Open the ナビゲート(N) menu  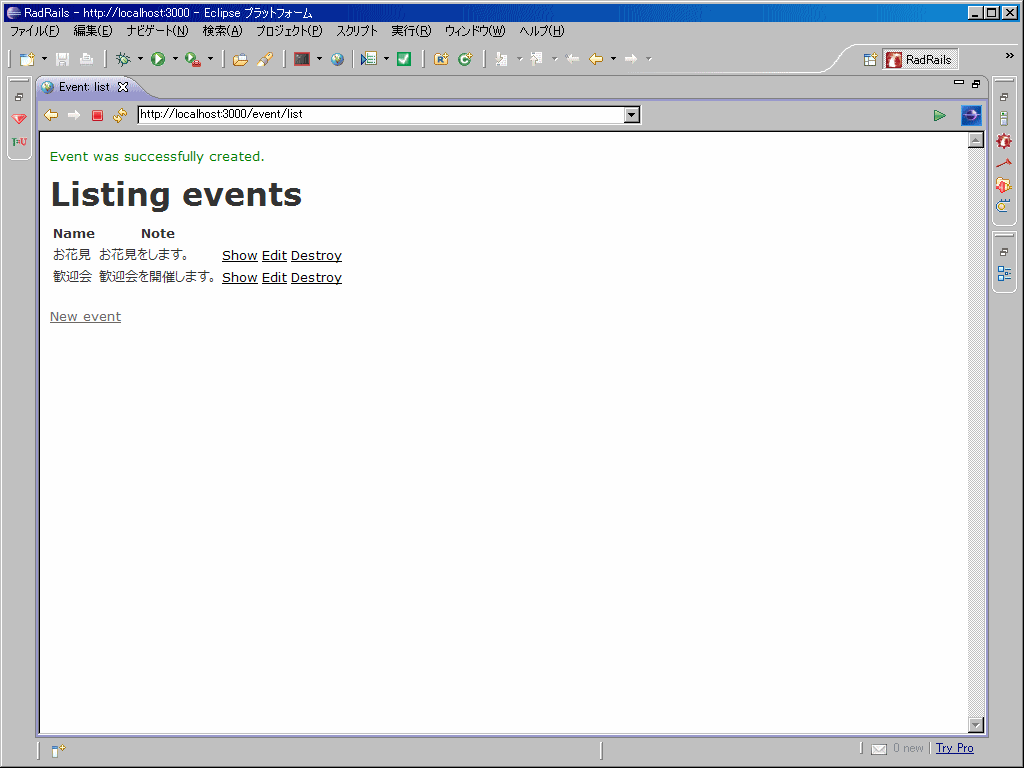(157, 31)
